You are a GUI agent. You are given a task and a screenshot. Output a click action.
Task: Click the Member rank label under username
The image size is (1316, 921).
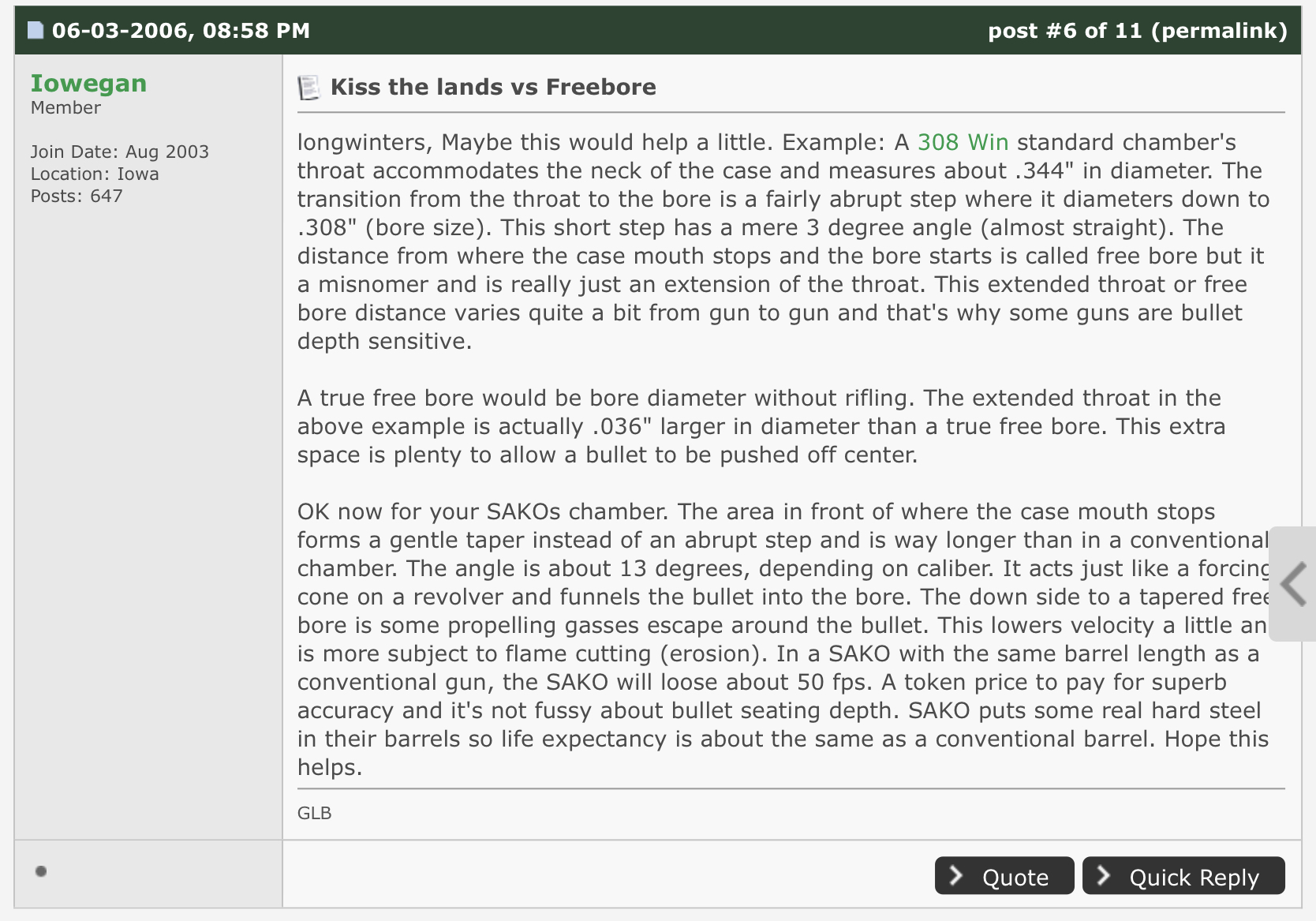tap(65, 108)
